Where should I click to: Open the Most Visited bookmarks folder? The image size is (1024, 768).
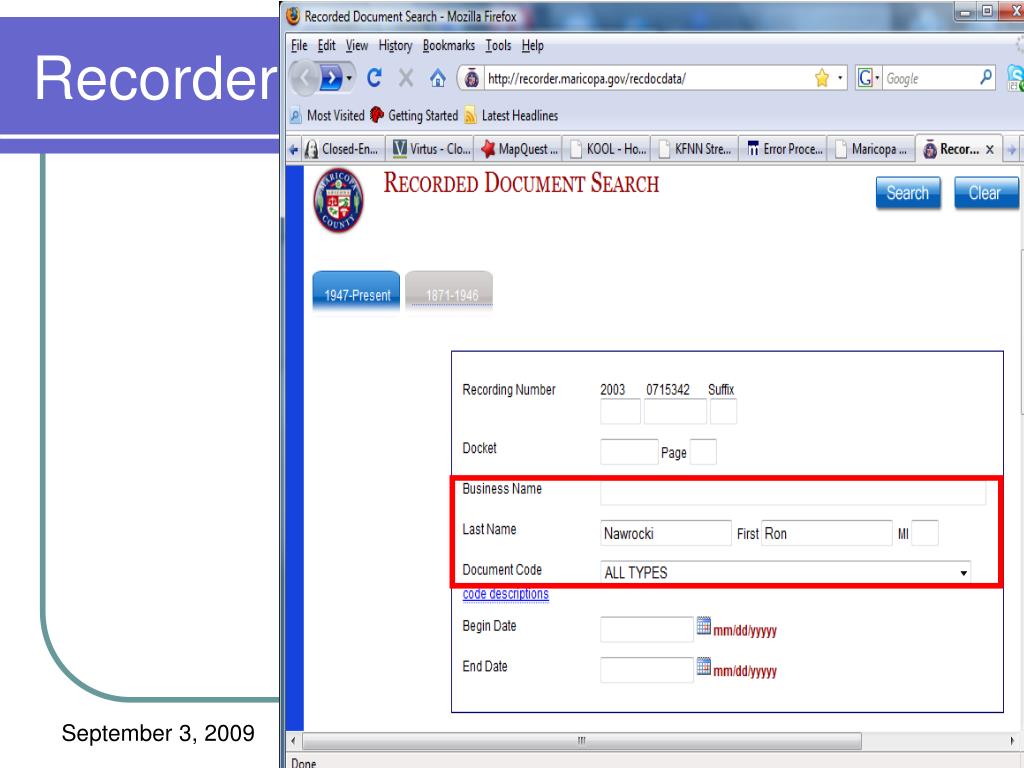pos(327,116)
